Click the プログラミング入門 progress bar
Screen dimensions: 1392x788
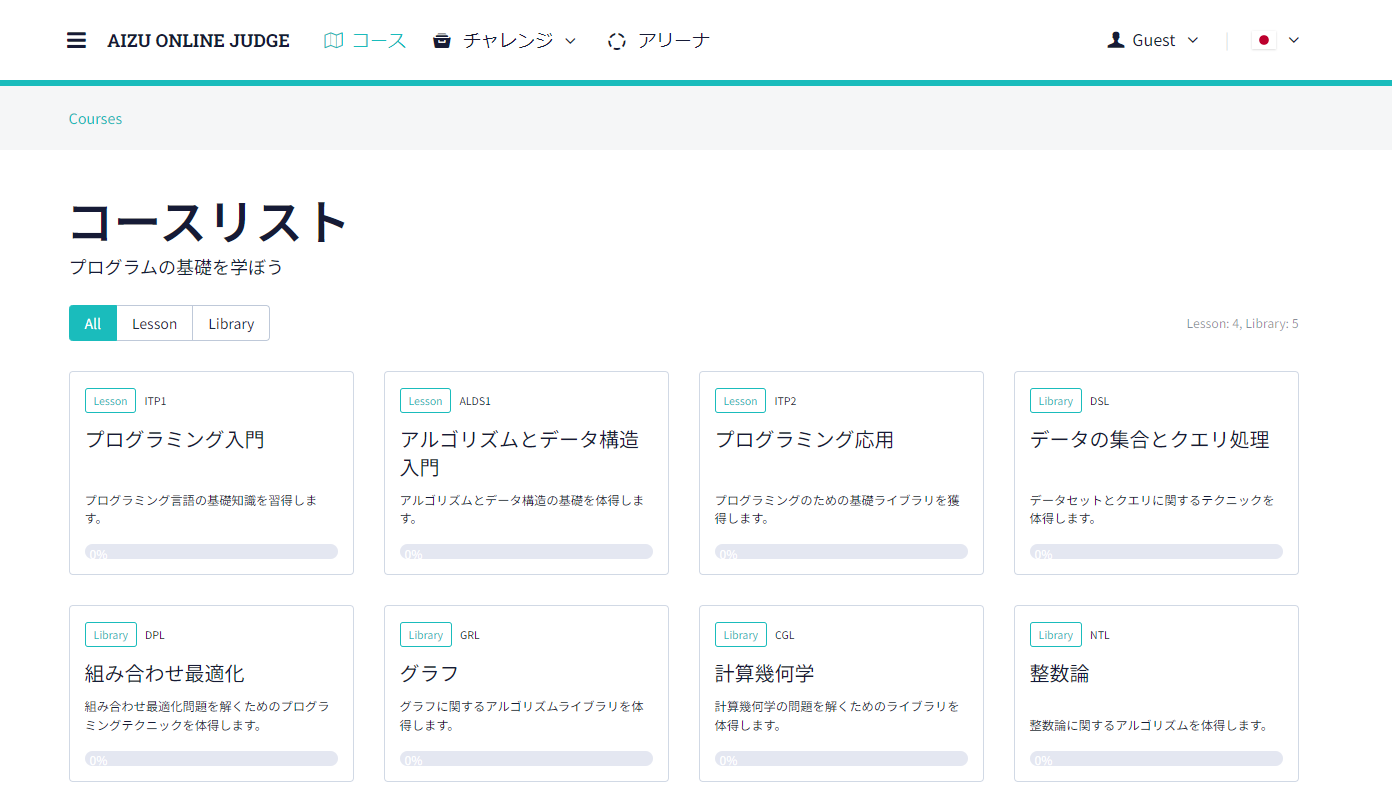211,552
